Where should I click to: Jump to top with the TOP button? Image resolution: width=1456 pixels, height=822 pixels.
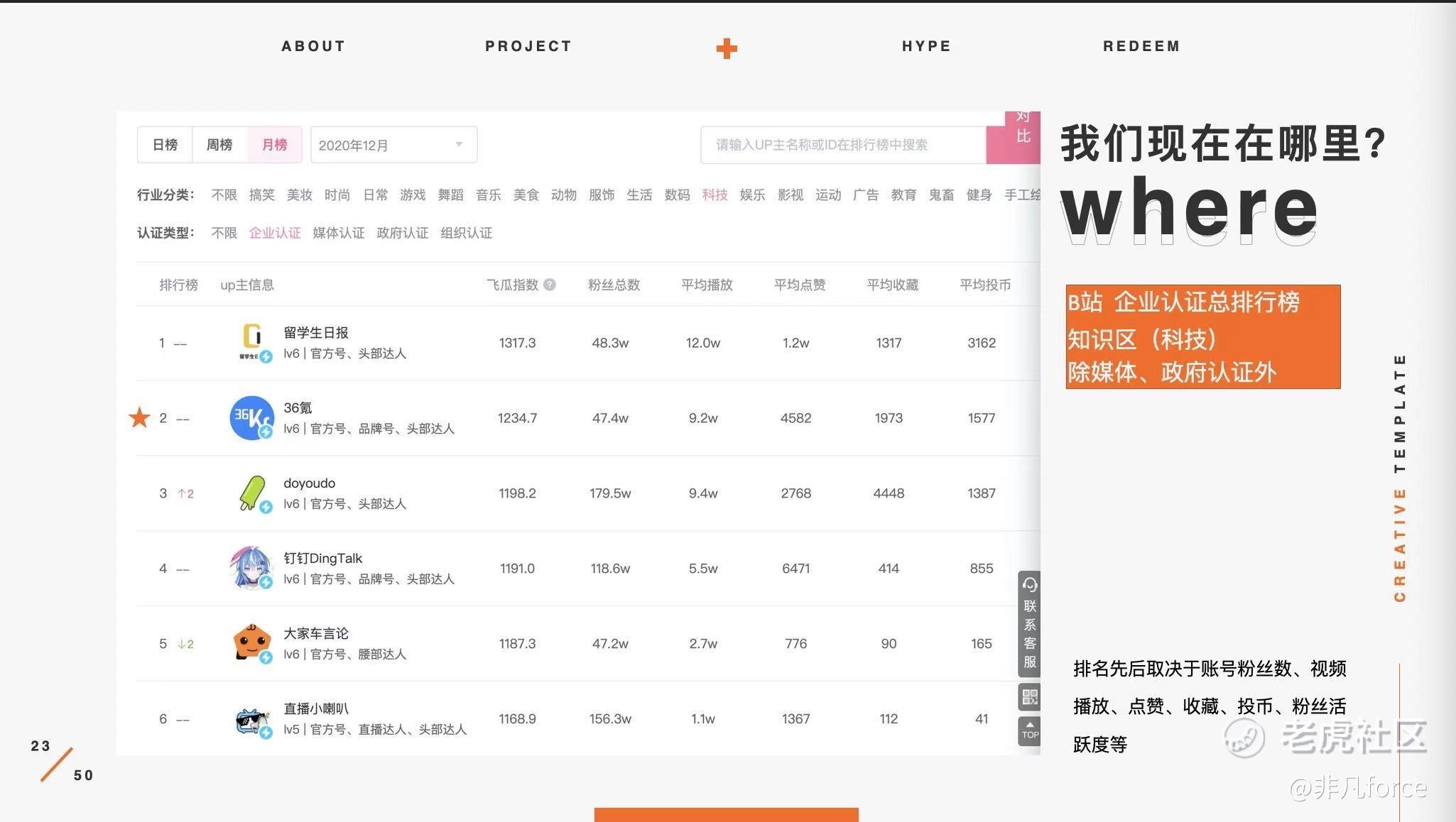pyautogui.click(x=1029, y=730)
